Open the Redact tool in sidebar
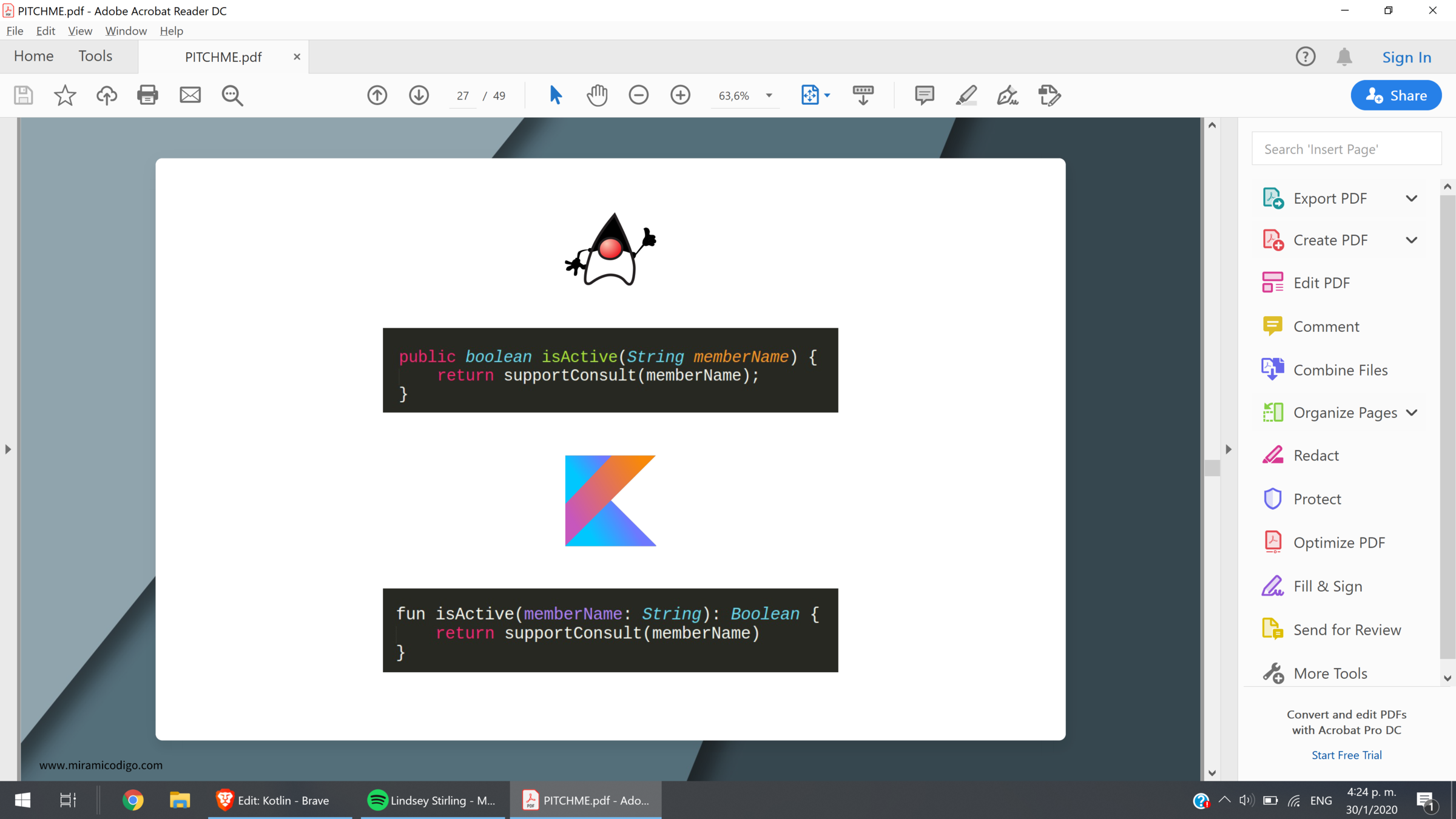This screenshot has height=819, width=1456. click(x=1315, y=456)
